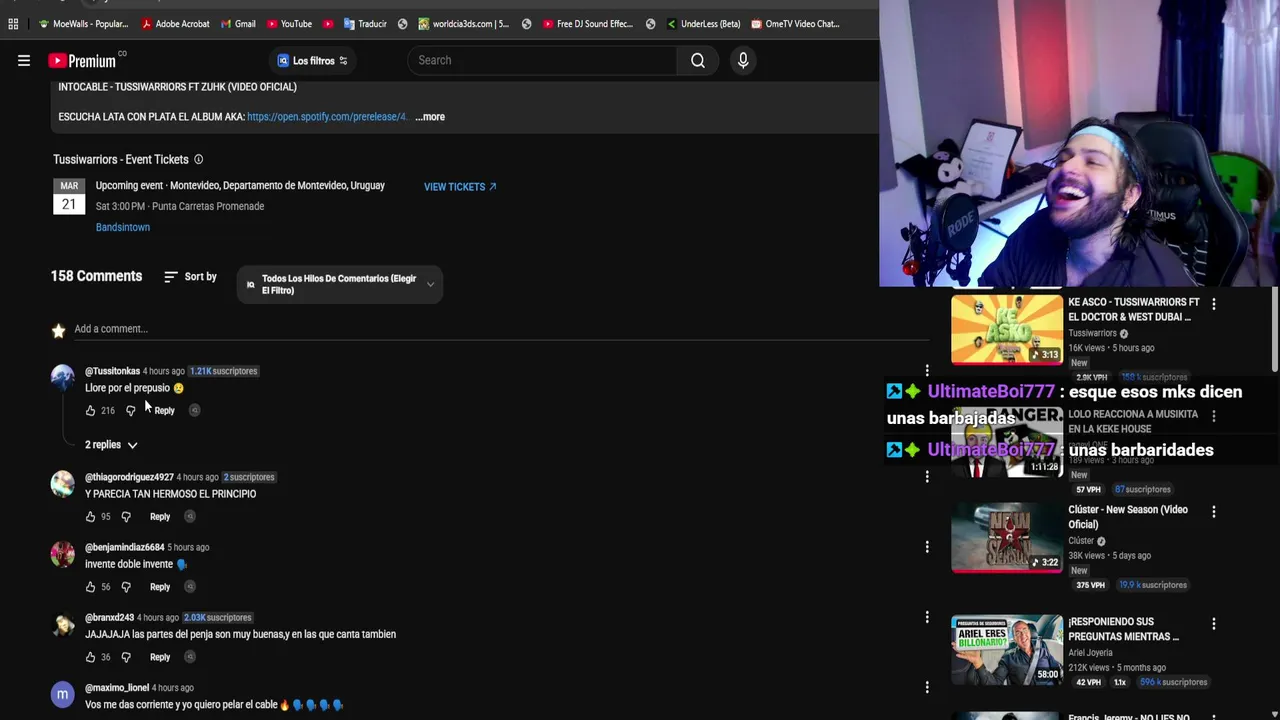Reply to branxd243 comment
The height and width of the screenshot is (720, 1280).
[x=160, y=657]
